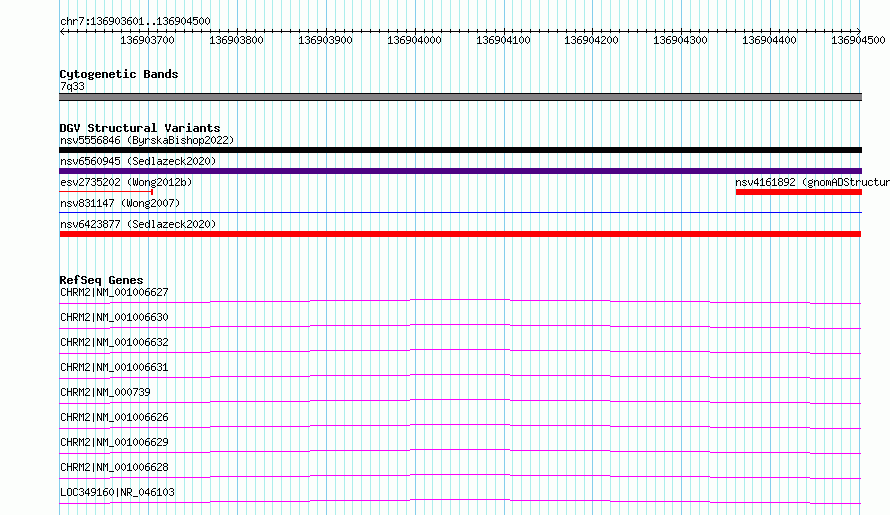Select the purple nsv6560945 variant bar

click(x=460, y=171)
